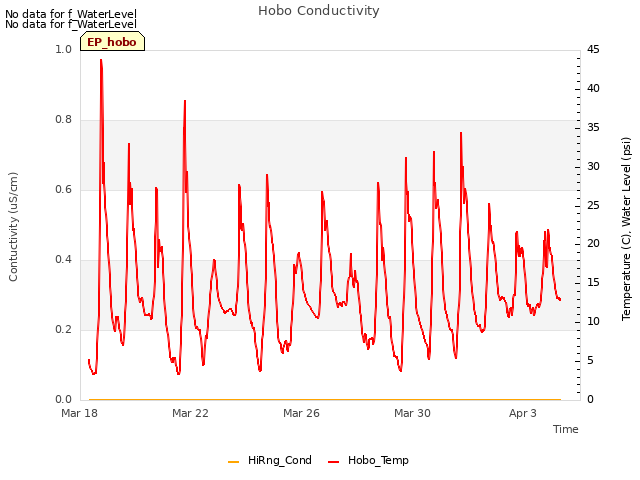Click the 0.0 left axis tick label
Image resolution: width=640 pixels, height=480 pixels.
(x=64, y=400)
